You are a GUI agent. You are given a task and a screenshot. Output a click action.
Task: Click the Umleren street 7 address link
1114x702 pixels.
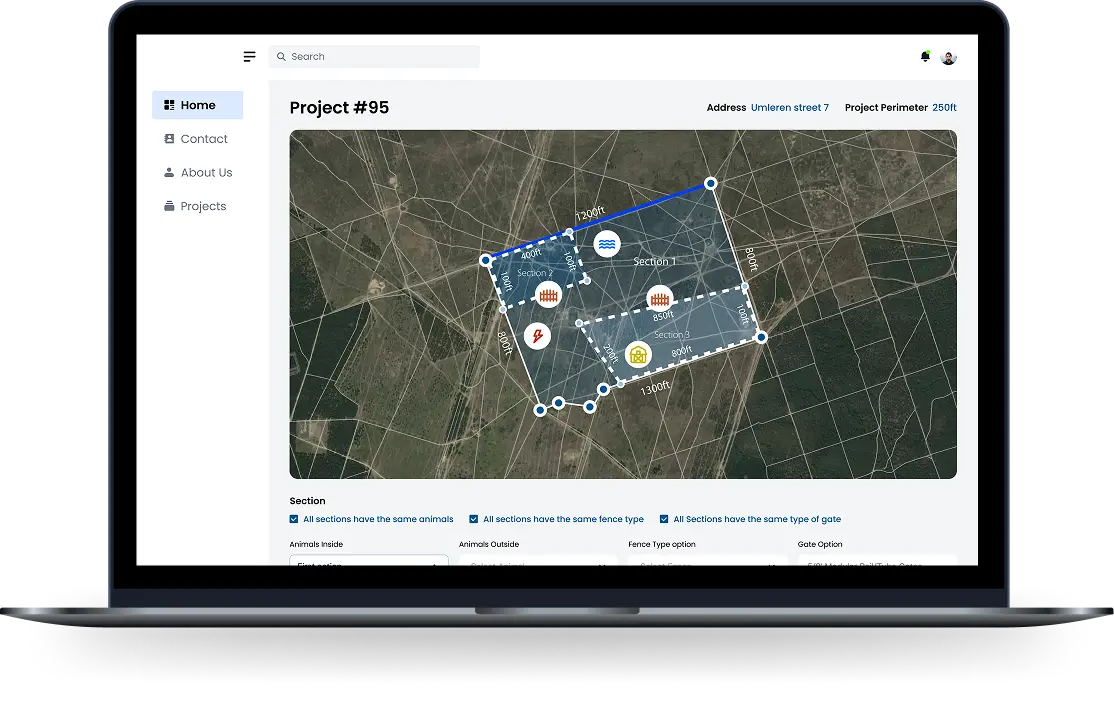click(x=790, y=108)
